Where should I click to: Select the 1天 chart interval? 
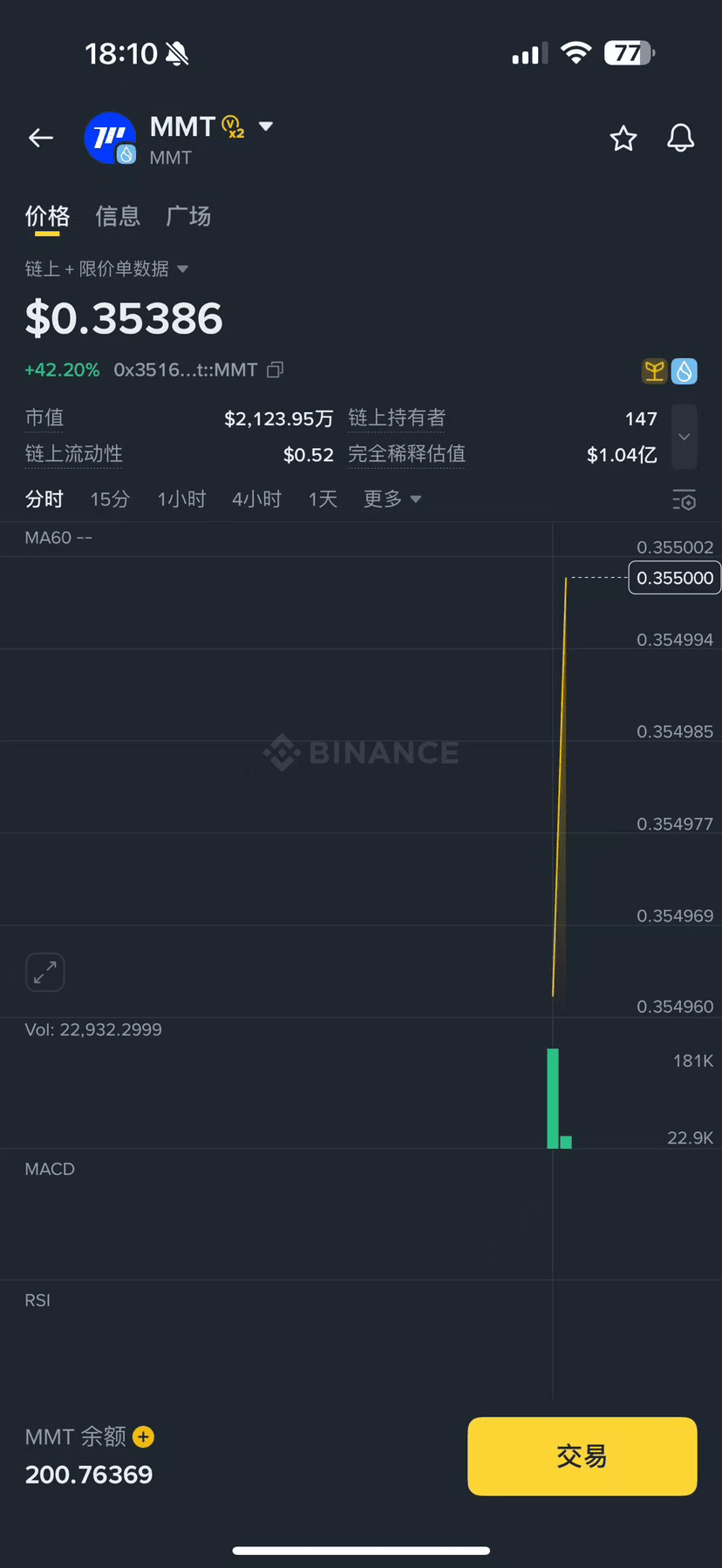(323, 499)
